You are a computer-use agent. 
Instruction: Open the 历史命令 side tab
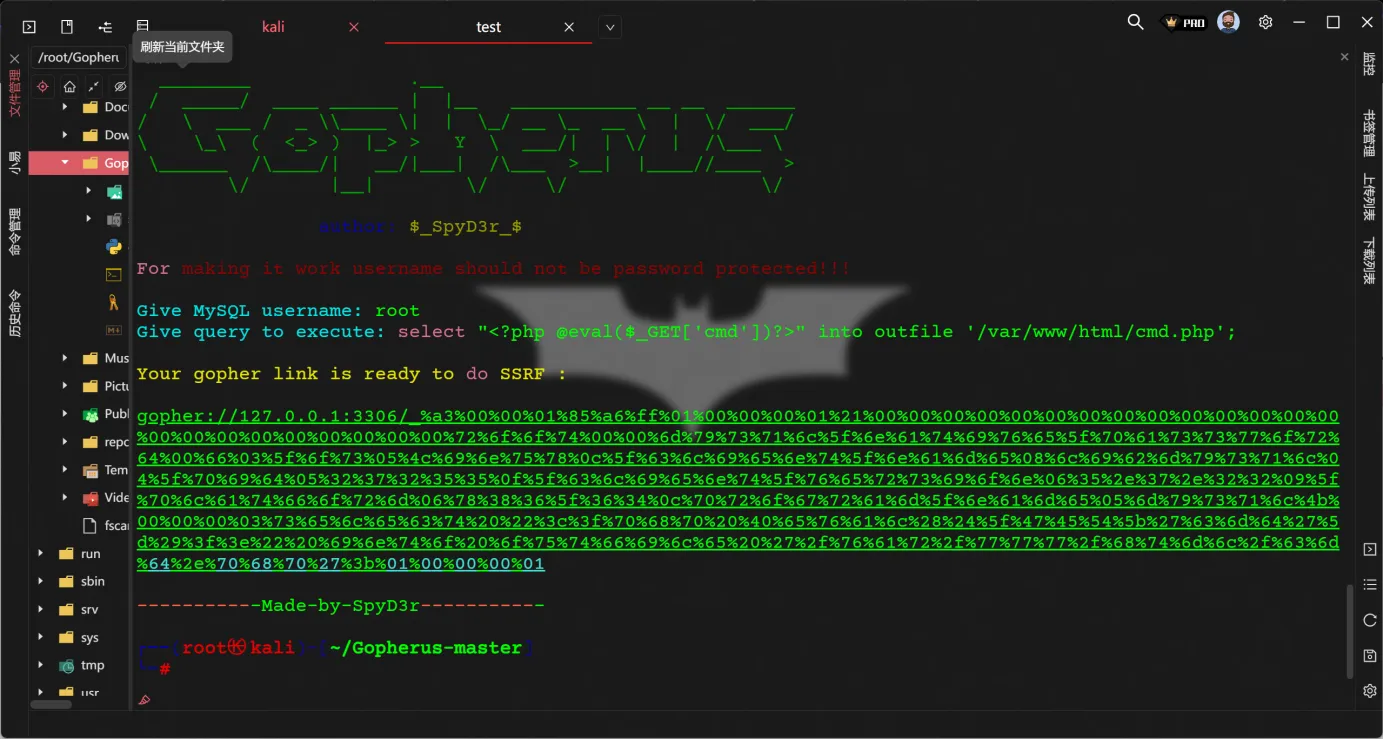coord(14,313)
